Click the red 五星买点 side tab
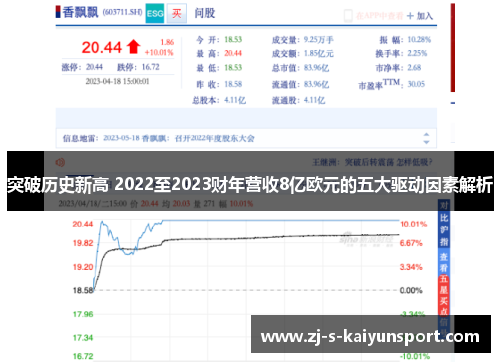Image resolution: width=500 pixels, height=362 pixels. click(x=444, y=295)
